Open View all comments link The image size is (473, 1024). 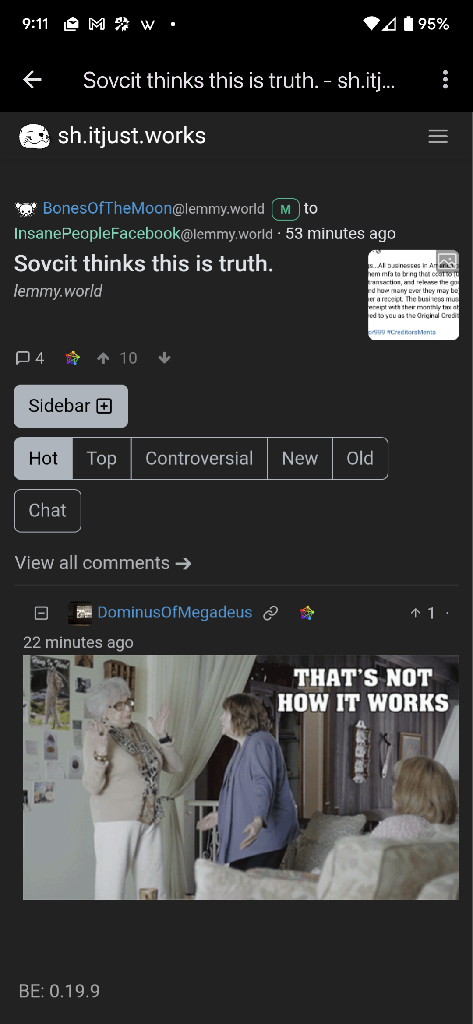pos(103,563)
